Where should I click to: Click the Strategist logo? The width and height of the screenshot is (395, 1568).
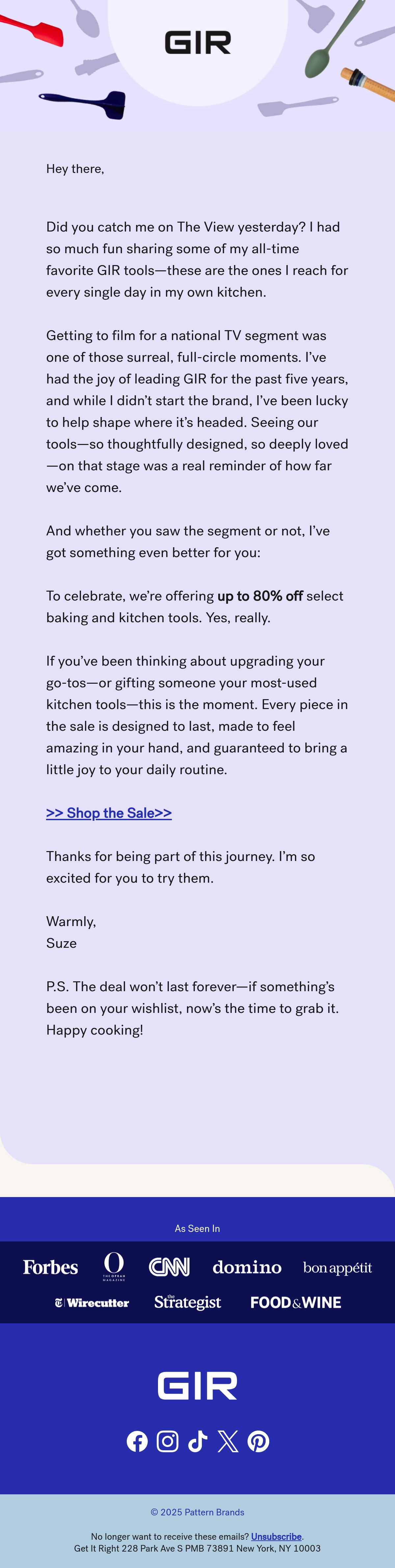(x=188, y=1302)
